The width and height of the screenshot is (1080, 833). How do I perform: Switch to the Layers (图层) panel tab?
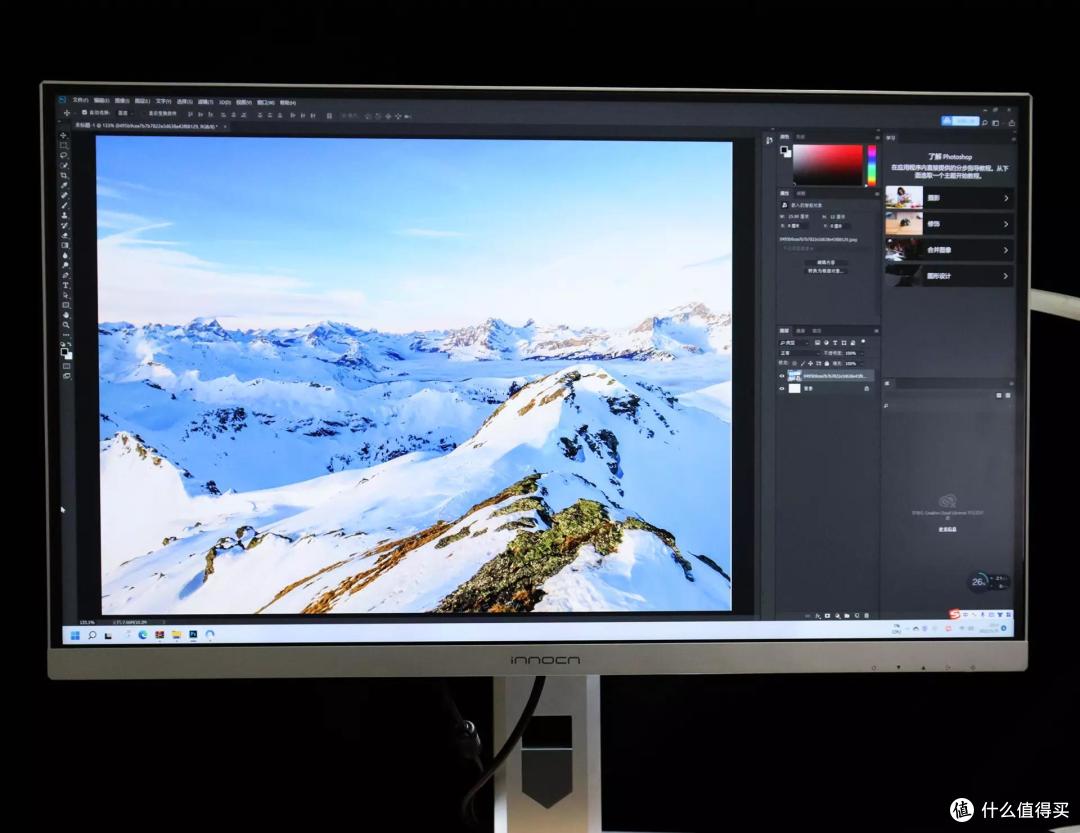(x=784, y=331)
